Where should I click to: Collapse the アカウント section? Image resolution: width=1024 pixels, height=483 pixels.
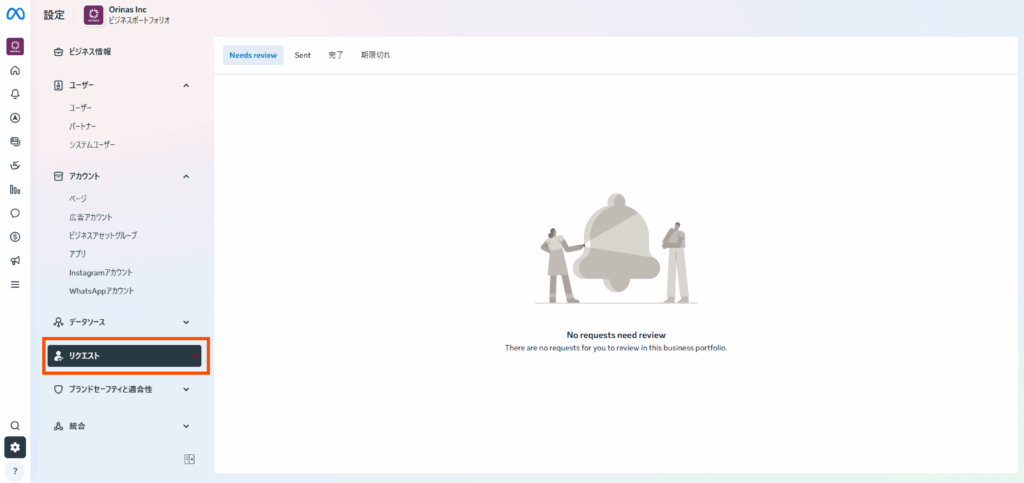(186, 177)
